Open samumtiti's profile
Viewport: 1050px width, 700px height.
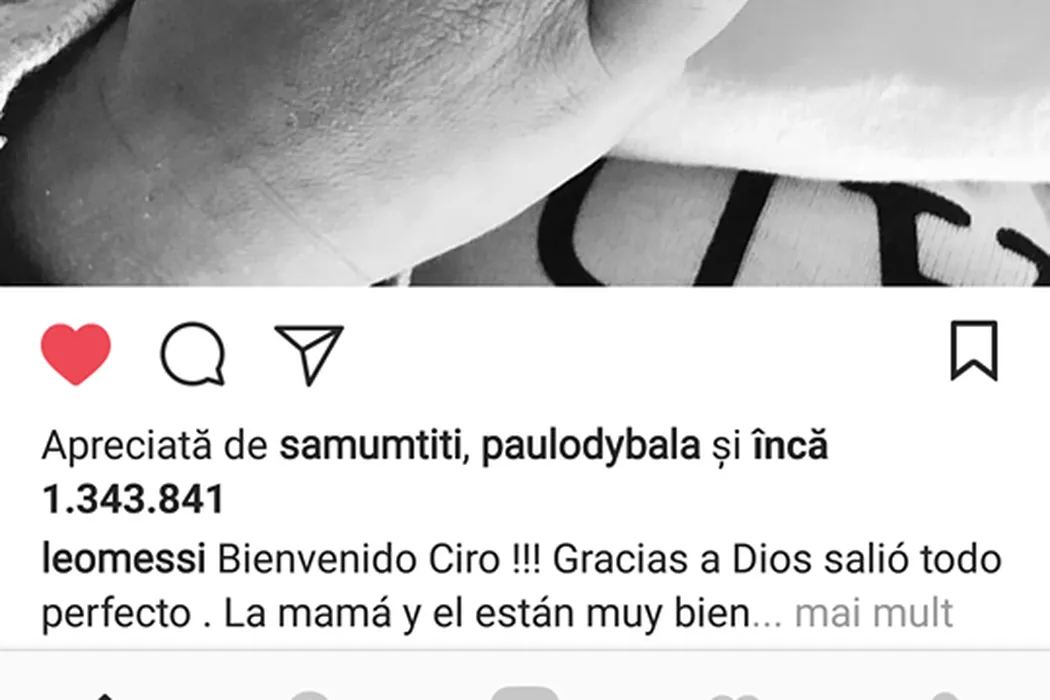coord(370,445)
